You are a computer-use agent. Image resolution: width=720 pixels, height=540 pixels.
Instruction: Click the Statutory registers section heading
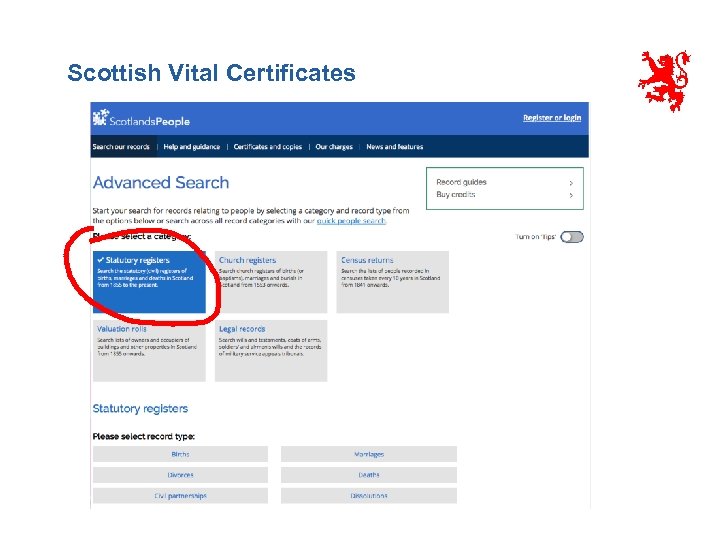point(140,409)
